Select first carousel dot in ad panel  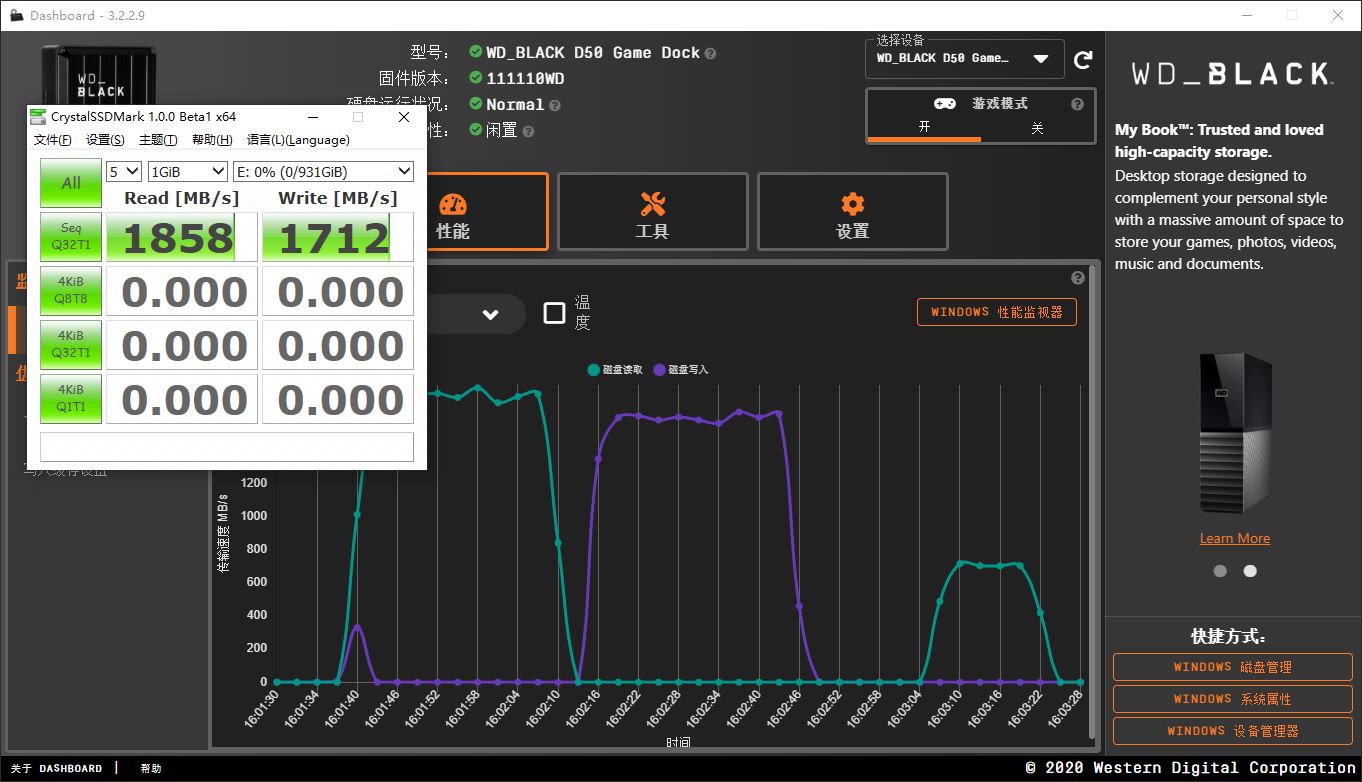1220,571
